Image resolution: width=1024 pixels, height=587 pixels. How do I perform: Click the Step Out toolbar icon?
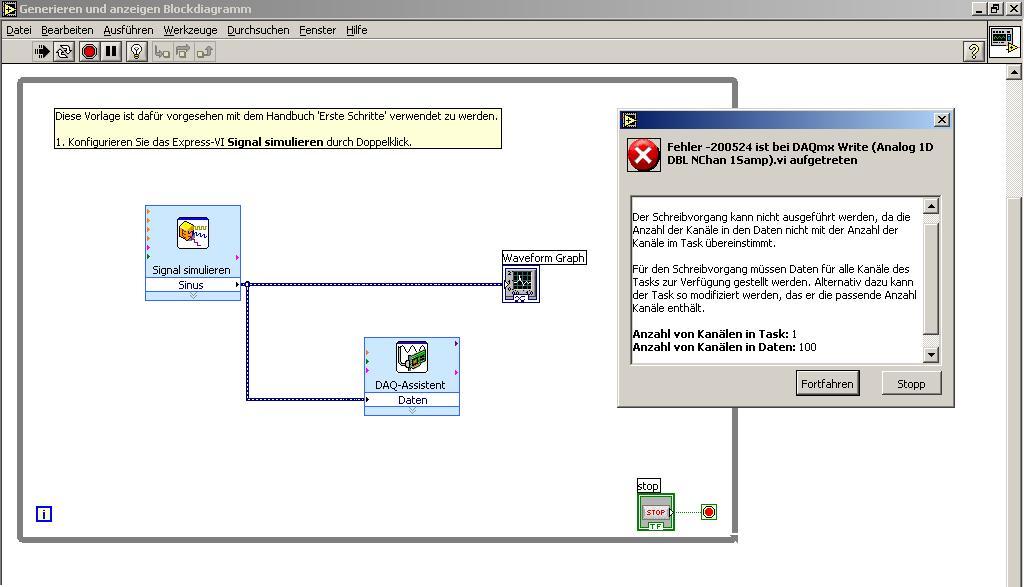[204, 52]
